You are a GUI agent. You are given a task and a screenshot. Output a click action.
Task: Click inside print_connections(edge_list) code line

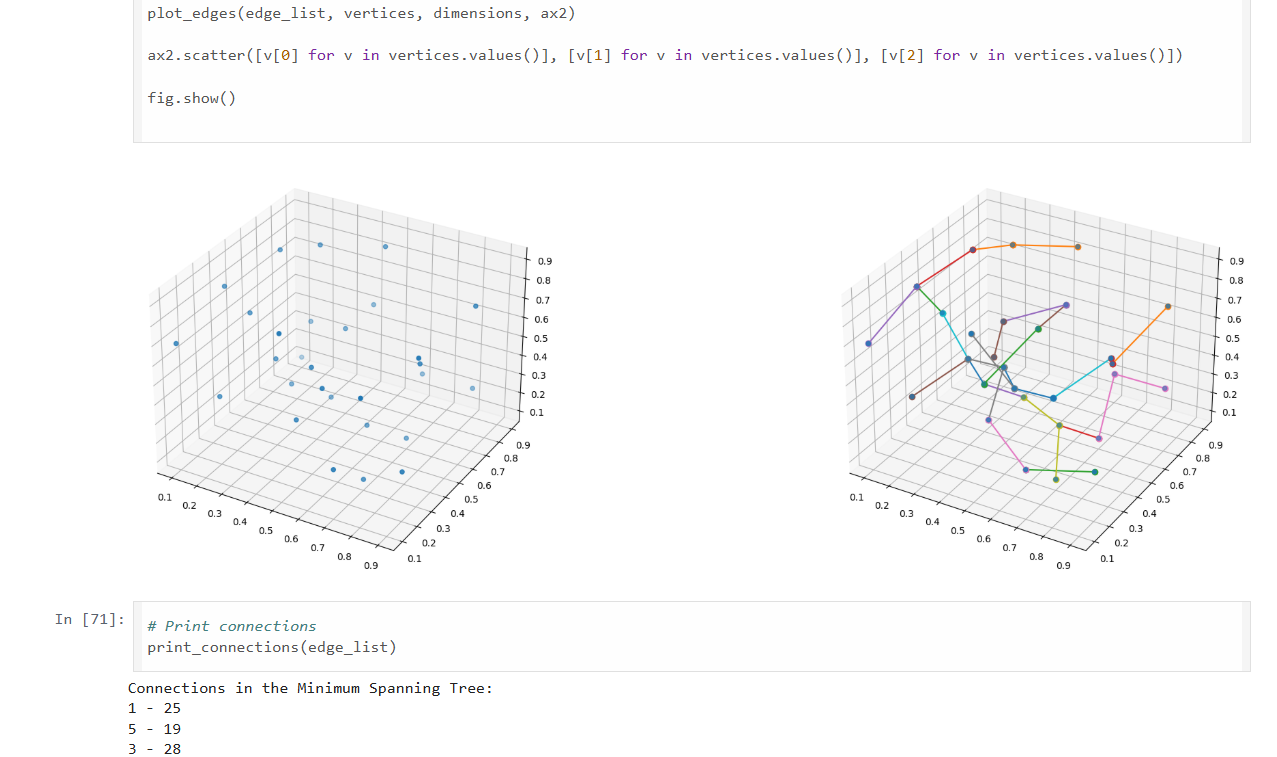coord(271,647)
